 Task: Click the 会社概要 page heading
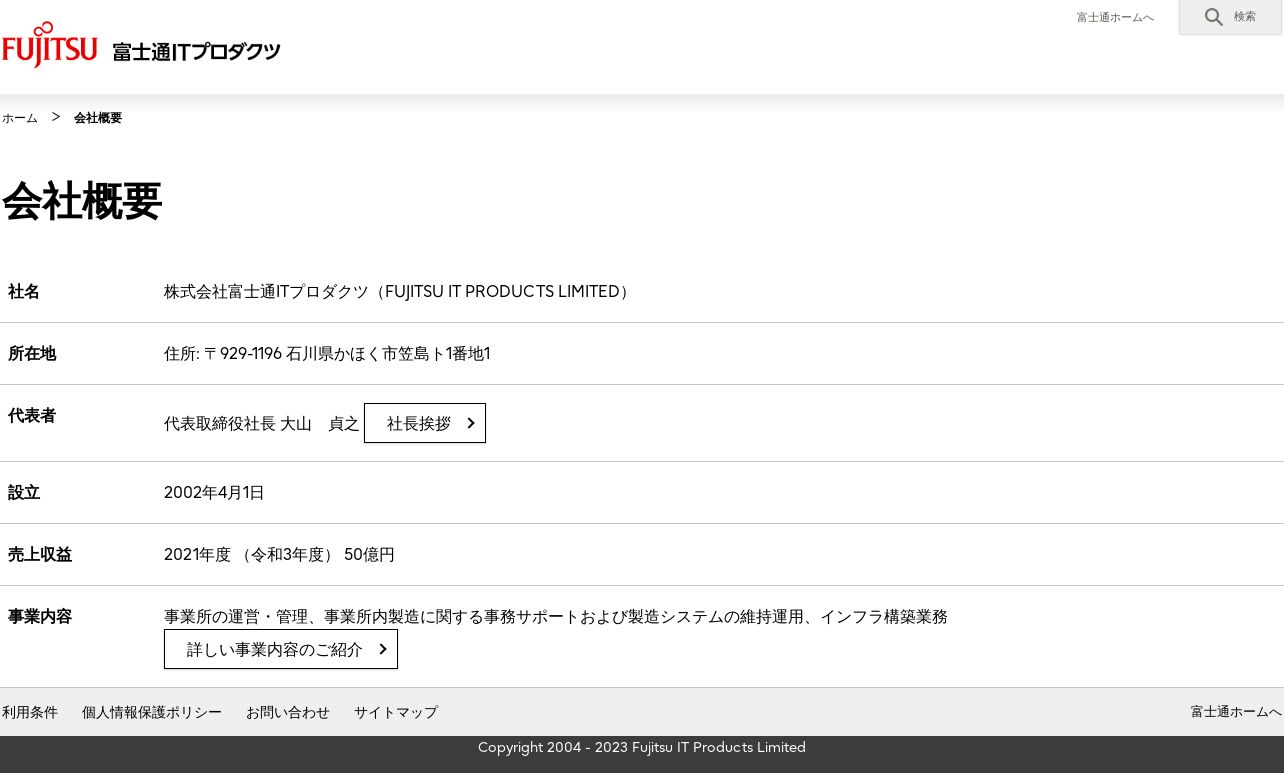click(x=82, y=201)
